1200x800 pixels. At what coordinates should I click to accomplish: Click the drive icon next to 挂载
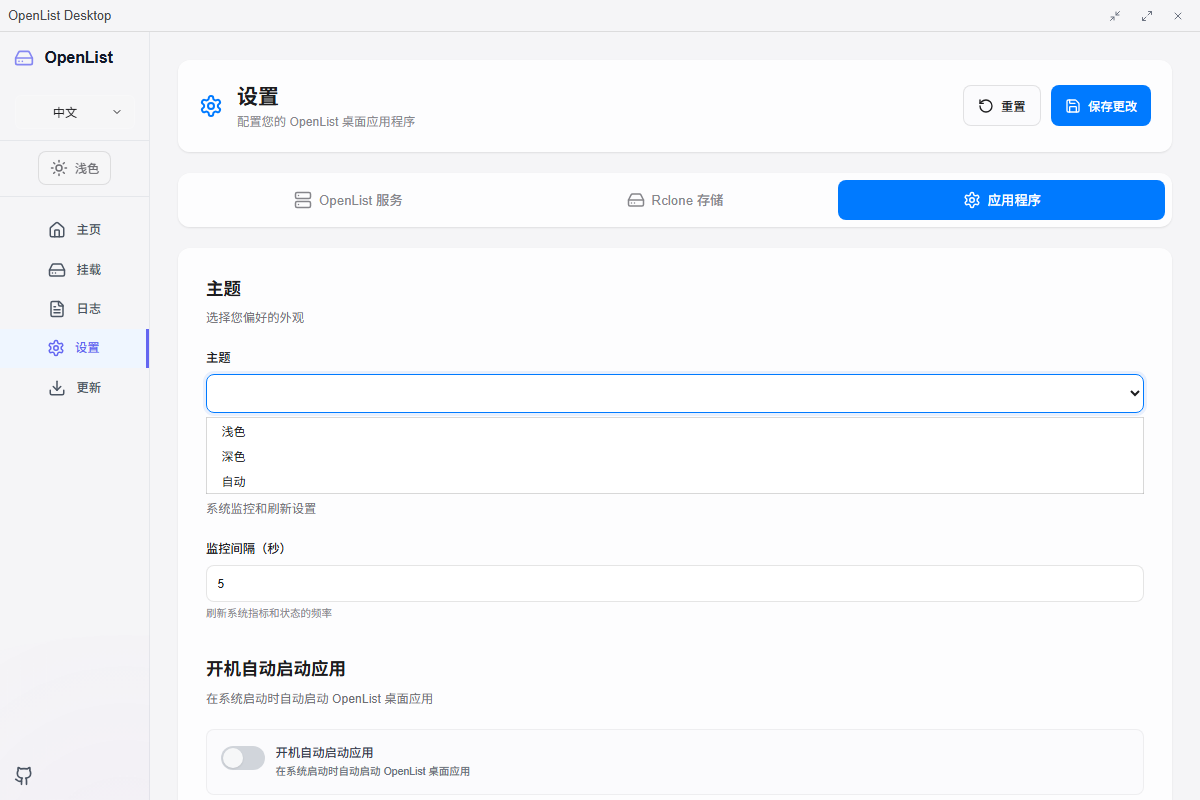(57, 270)
